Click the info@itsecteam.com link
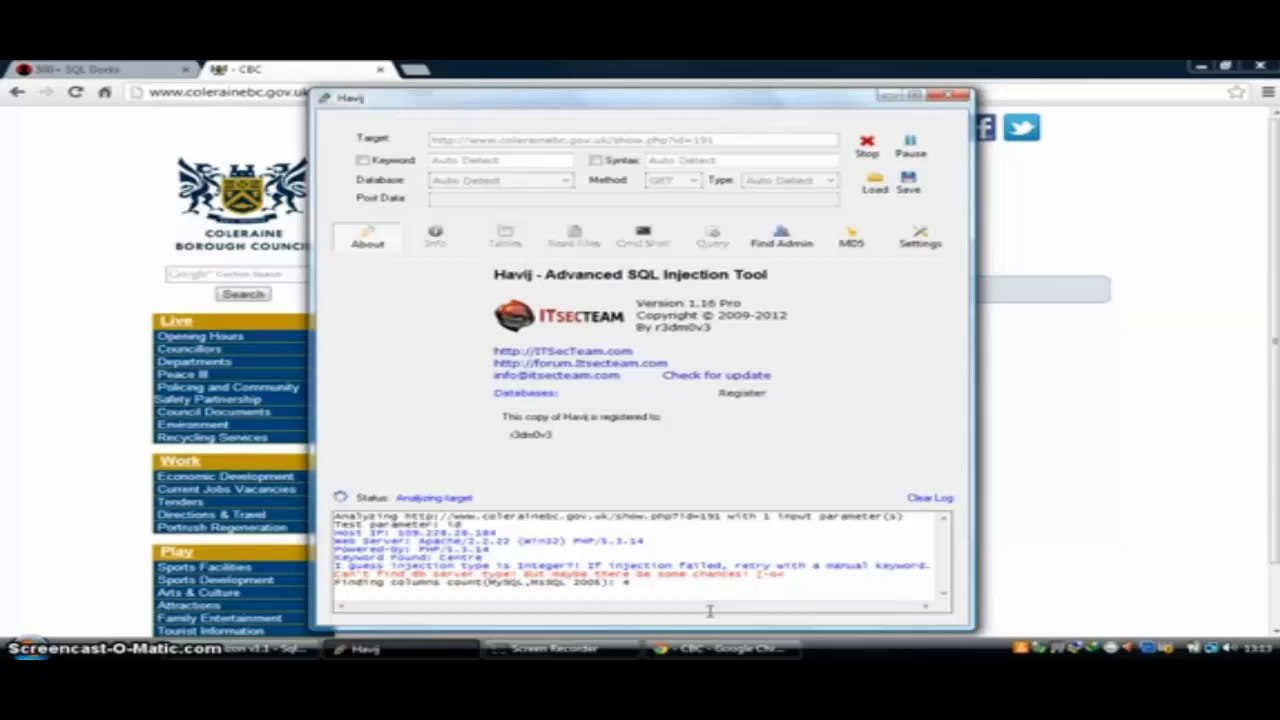Image resolution: width=1280 pixels, height=720 pixels. [x=556, y=375]
